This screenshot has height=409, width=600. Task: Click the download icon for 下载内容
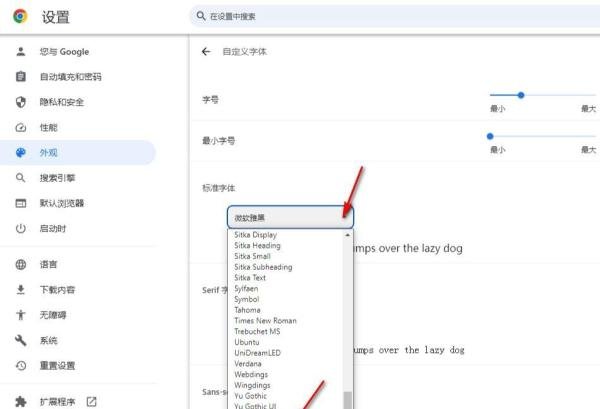(21, 290)
